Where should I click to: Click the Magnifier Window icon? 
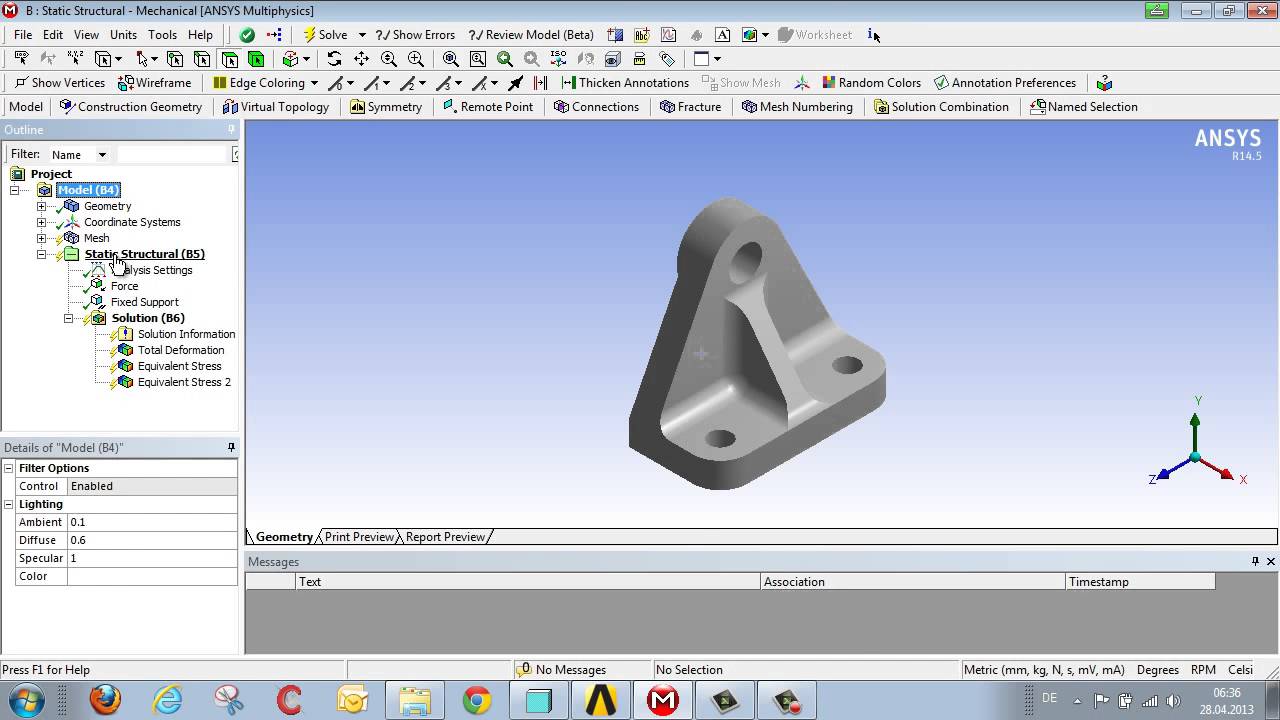click(x=478, y=59)
